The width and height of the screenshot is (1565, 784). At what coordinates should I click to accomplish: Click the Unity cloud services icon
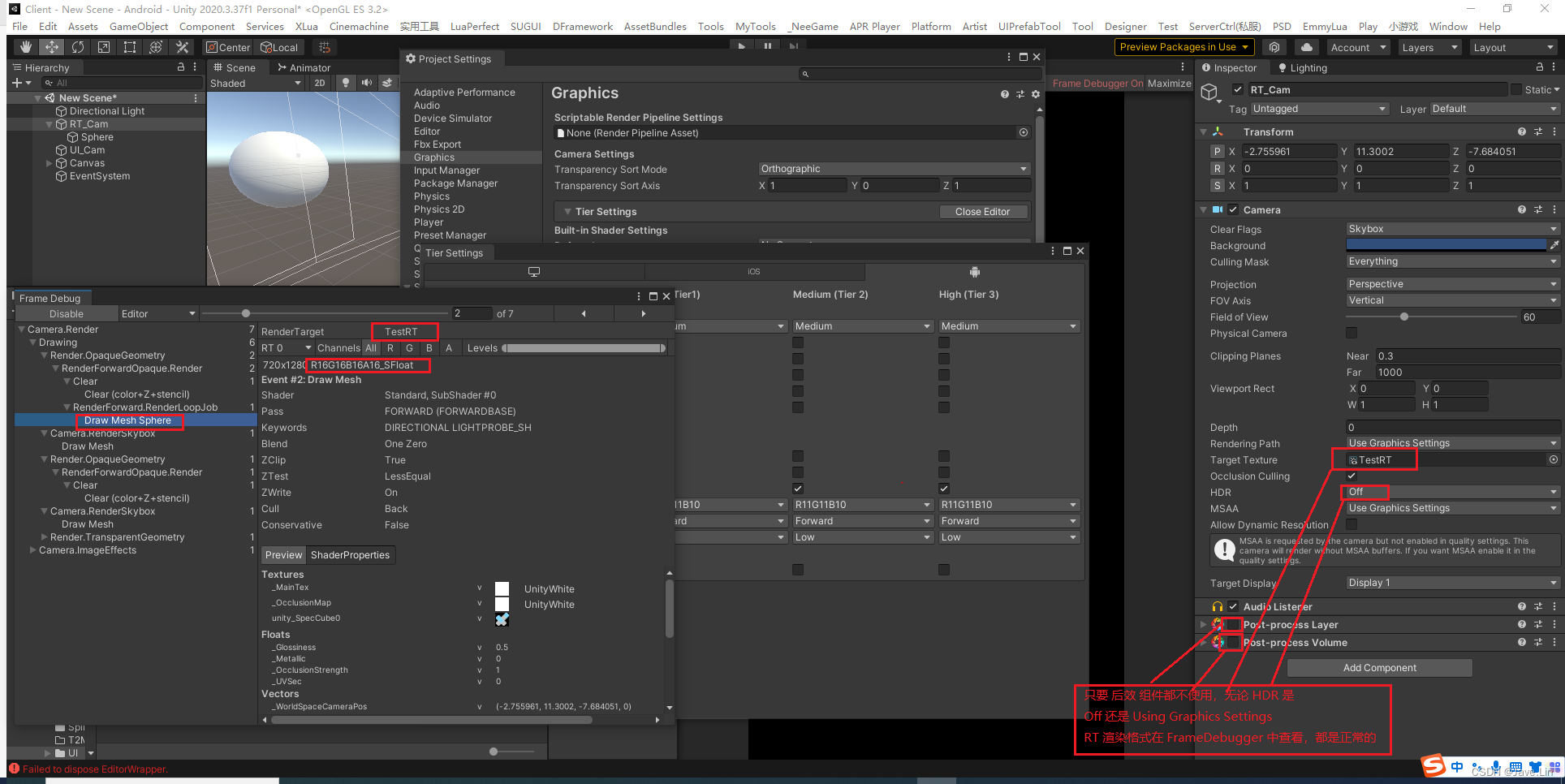(x=1306, y=46)
